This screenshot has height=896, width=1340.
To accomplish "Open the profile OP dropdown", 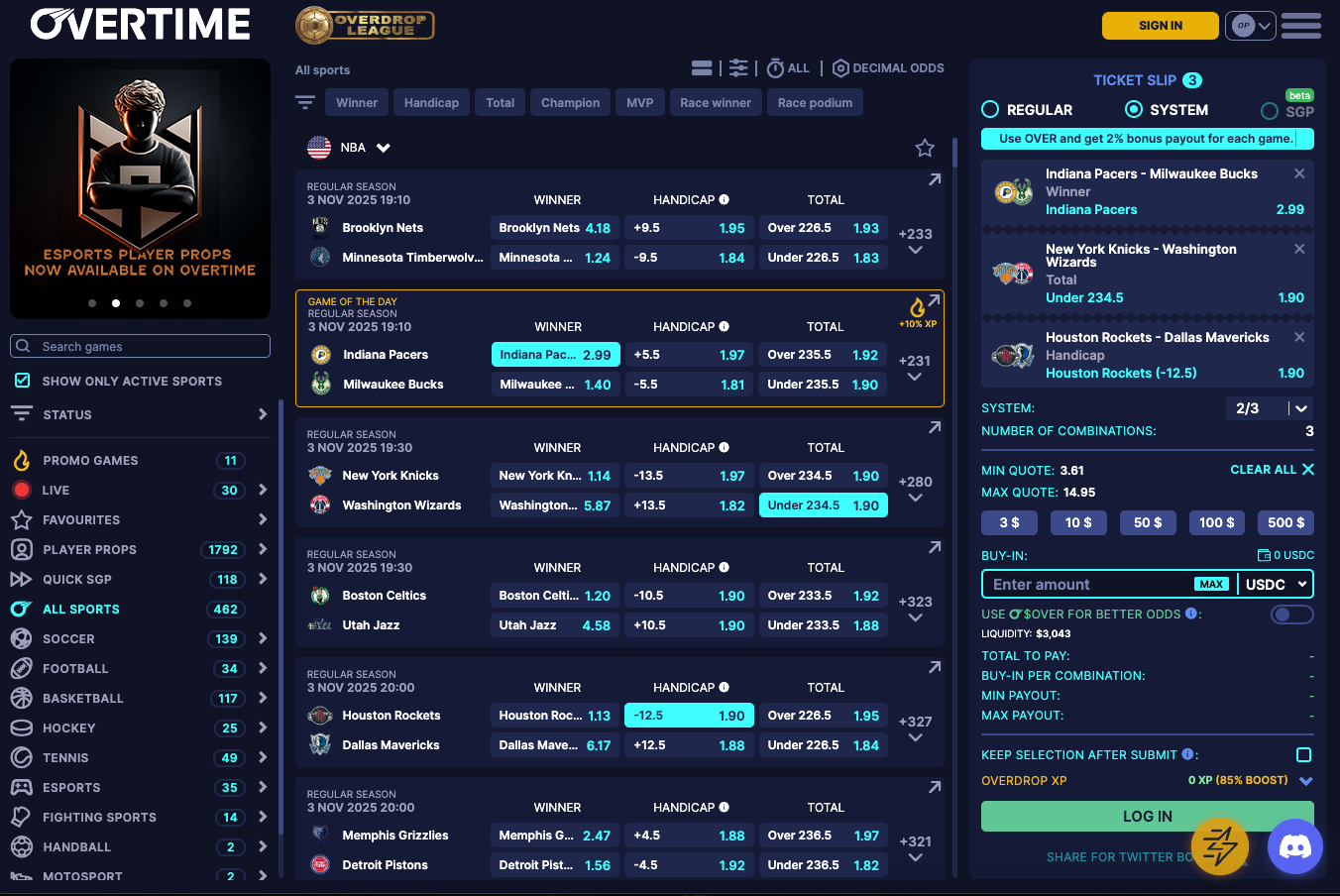I will point(1251,26).
